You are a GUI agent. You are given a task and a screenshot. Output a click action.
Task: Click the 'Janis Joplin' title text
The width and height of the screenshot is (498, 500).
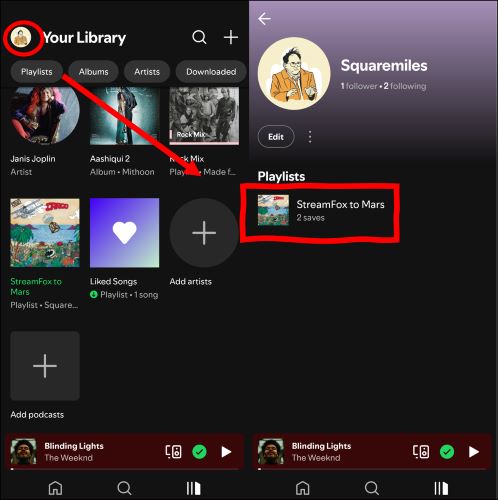[33, 159]
